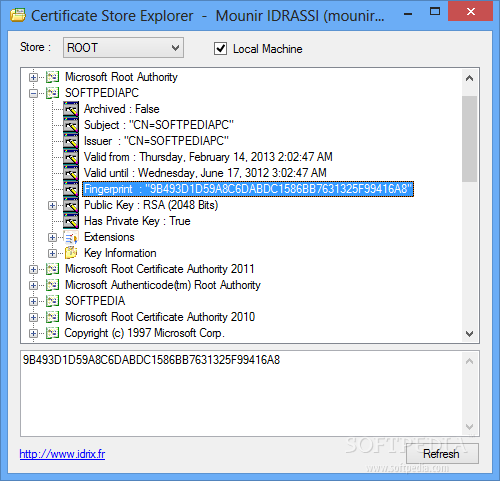Select the Issuer "CN=SOFTPEDIAPC" row
This screenshot has height=486, width=500.
[x=156, y=141]
